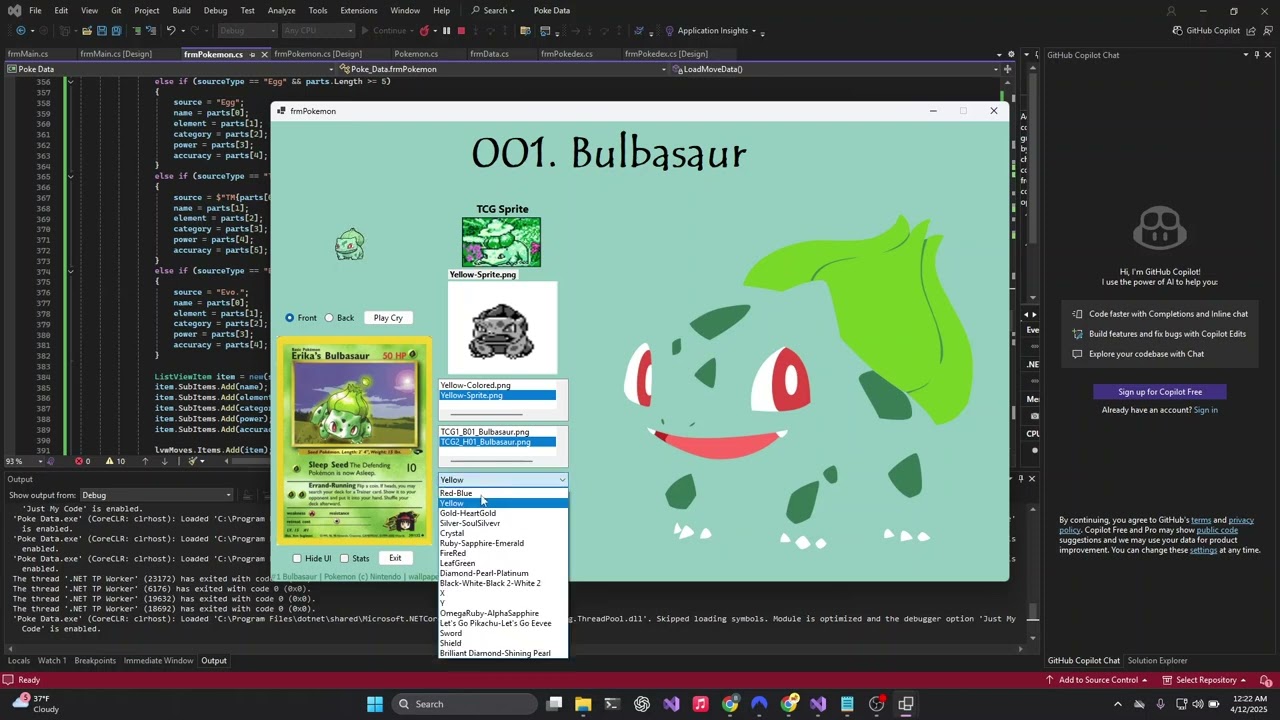The image size is (1280, 720).
Task: Click the GitHub Copilot badge in title bar
Action: tap(1206, 31)
